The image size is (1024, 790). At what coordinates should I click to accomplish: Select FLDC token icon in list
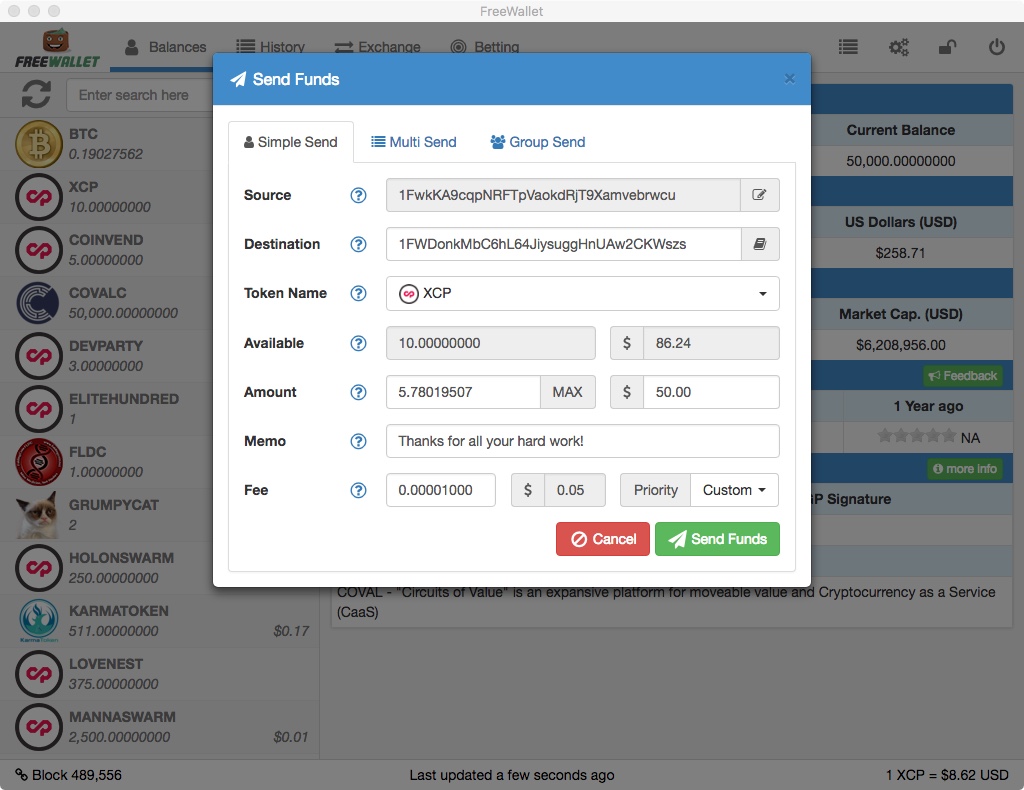coord(39,462)
